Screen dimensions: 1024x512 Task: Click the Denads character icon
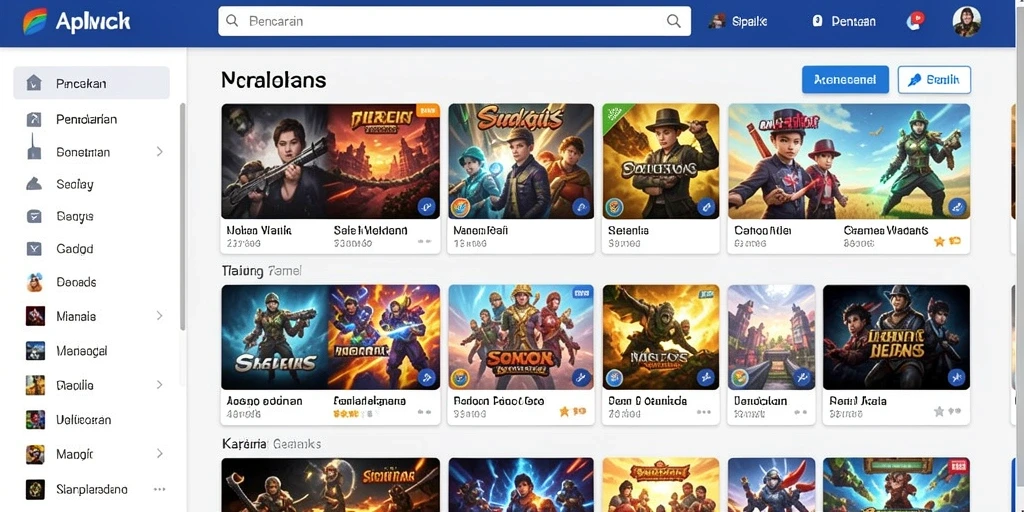(34, 282)
